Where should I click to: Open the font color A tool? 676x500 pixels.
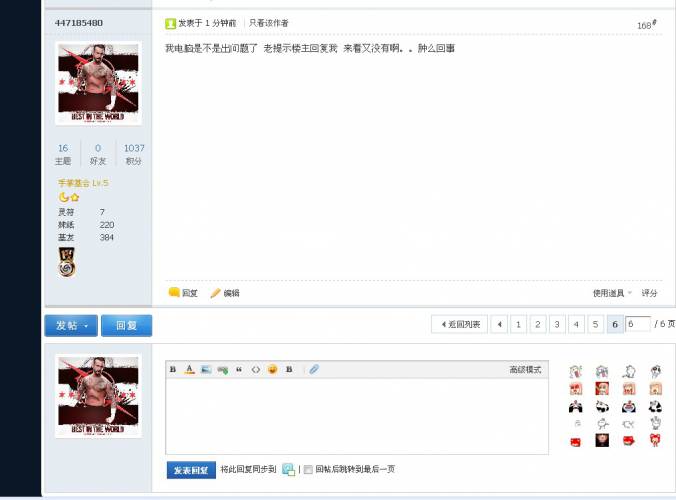click(189, 369)
